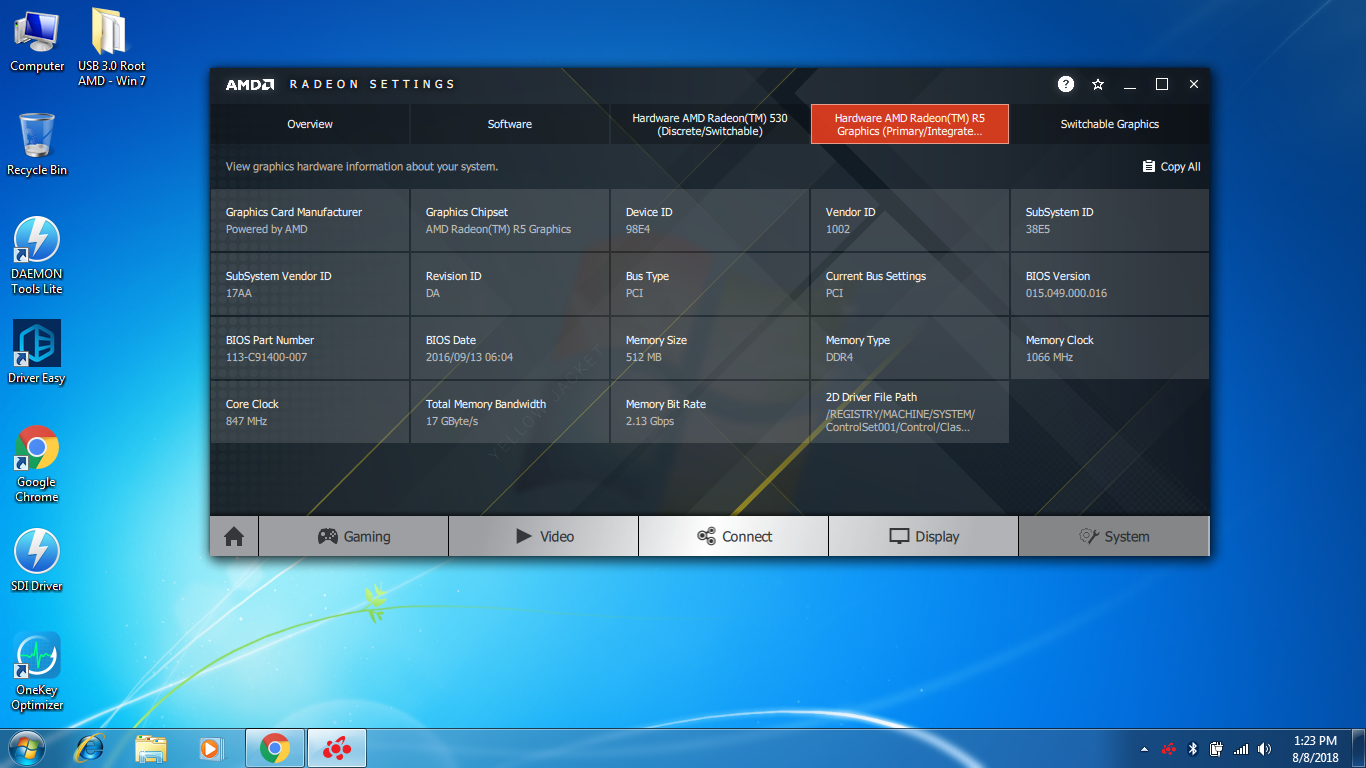Select the SDI Driver shortcut
The width and height of the screenshot is (1366, 768).
click(x=37, y=560)
